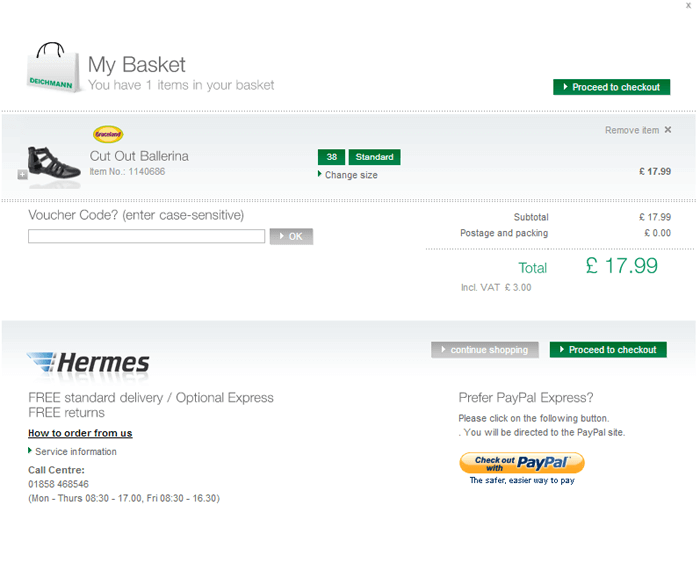Focus the voucher code input field

coord(146,237)
